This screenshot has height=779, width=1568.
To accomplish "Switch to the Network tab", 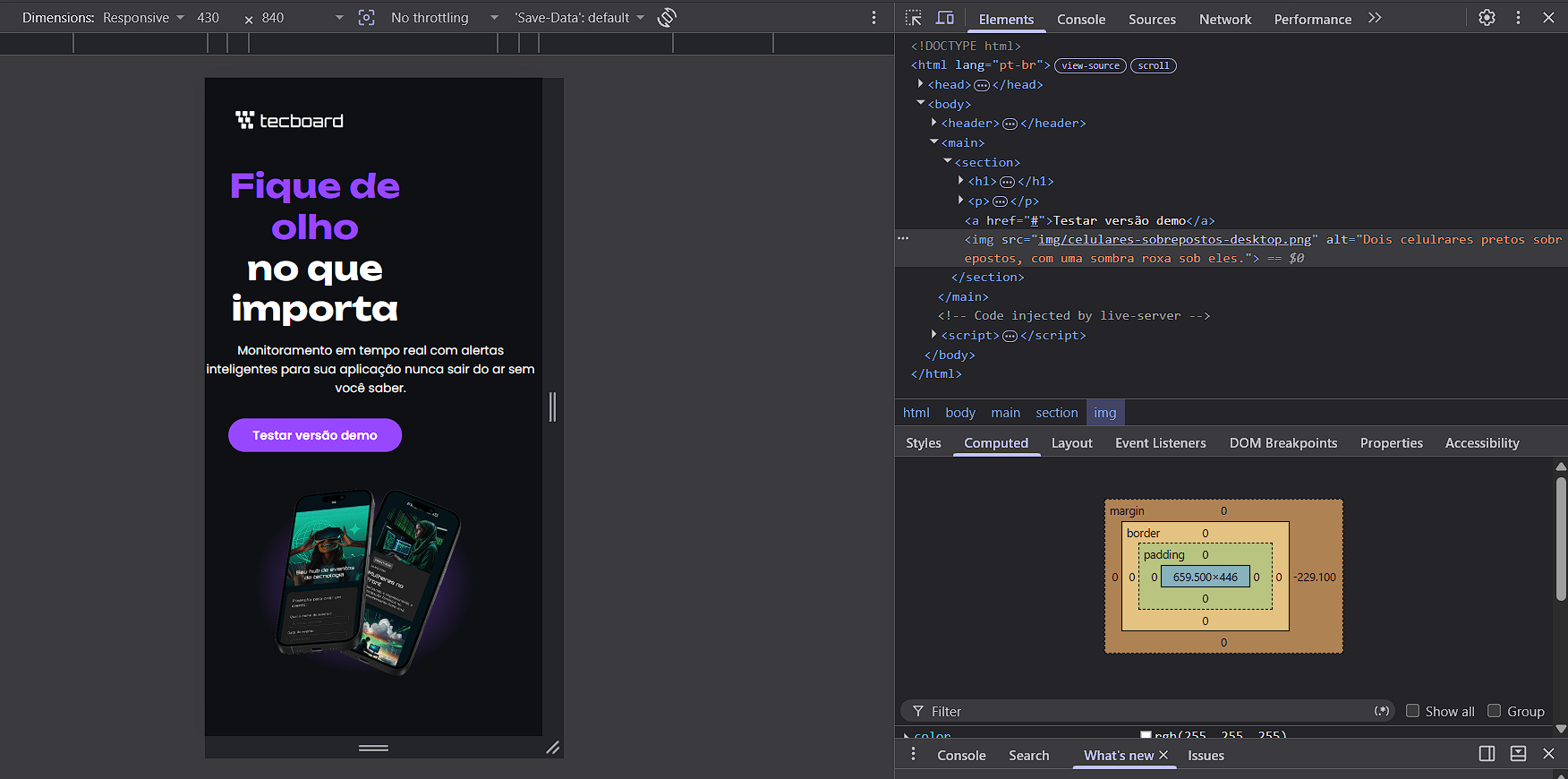I will point(1225,19).
